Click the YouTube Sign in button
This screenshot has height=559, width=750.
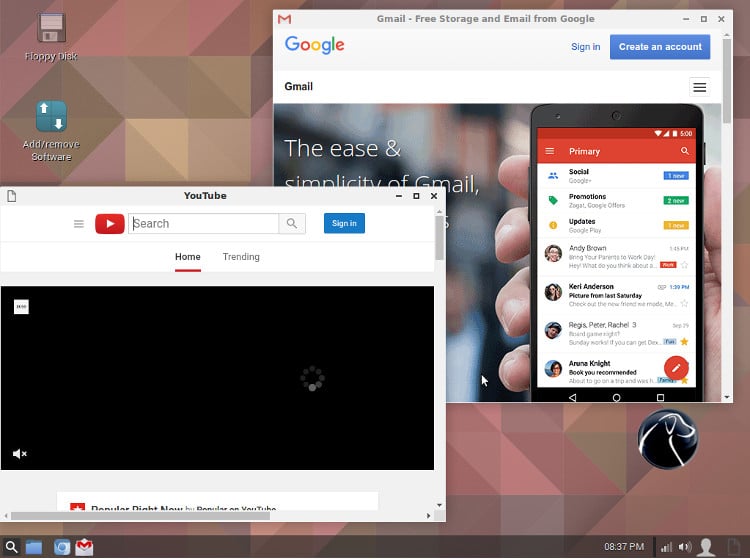(x=344, y=223)
